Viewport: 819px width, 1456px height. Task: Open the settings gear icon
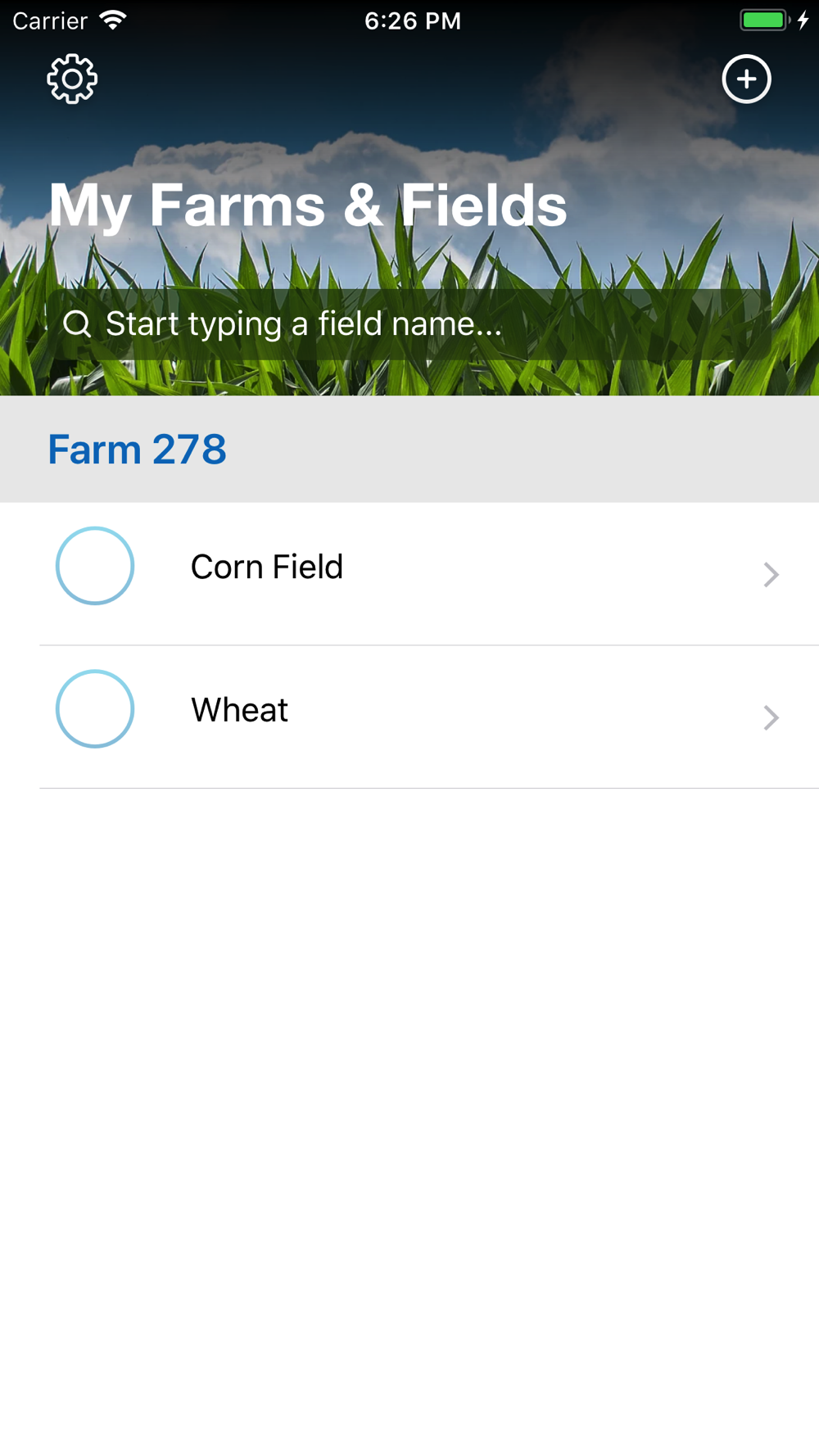pos(72,79)
